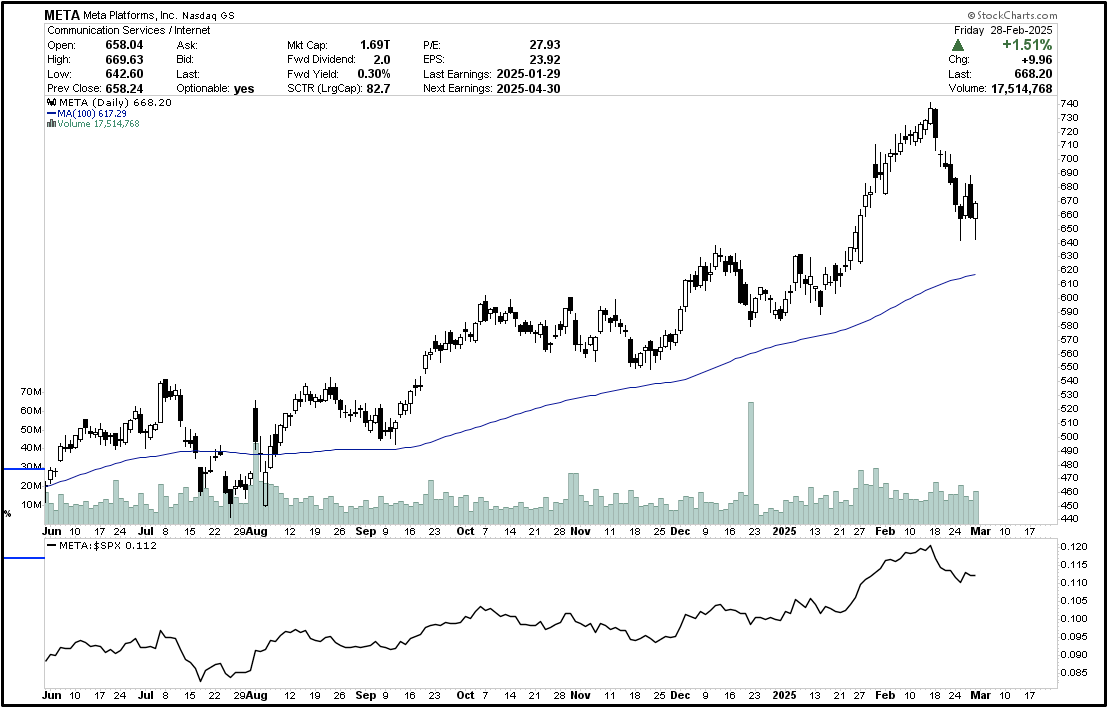Screen dimensions: 1108x708
Task: Click the Prev Close value 658.24
Action: 124,89
